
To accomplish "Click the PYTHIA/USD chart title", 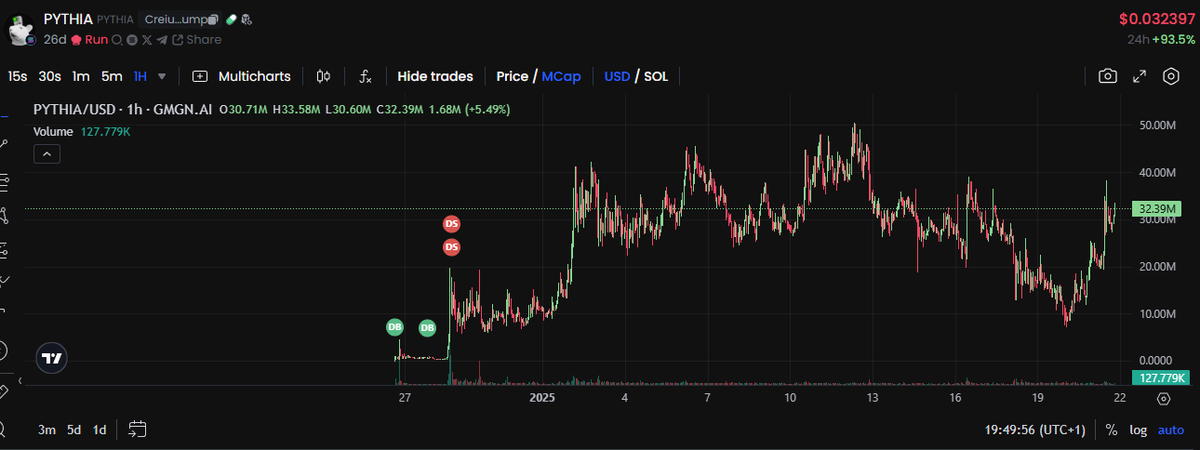I will click(123, 108).
